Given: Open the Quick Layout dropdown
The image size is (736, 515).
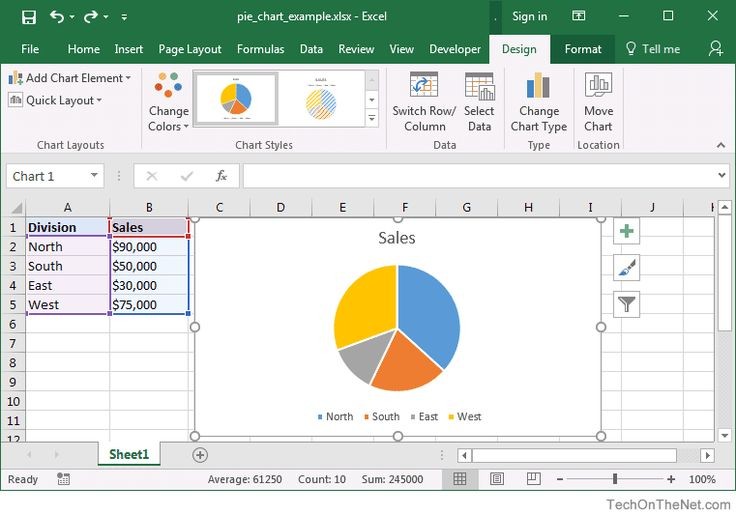Looking at the screenshot, I should 56,100.
